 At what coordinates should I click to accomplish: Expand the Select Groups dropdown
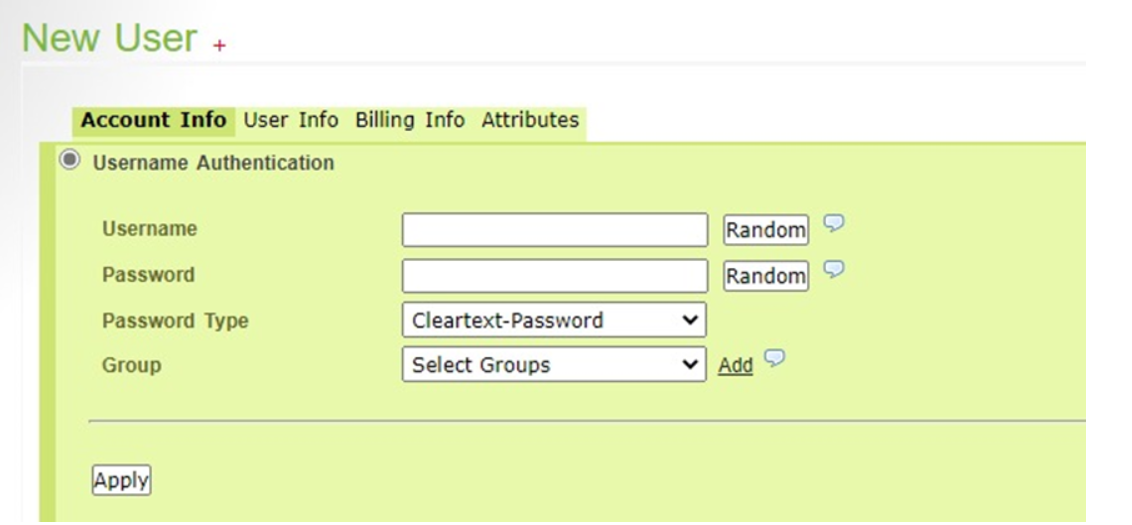553,365
